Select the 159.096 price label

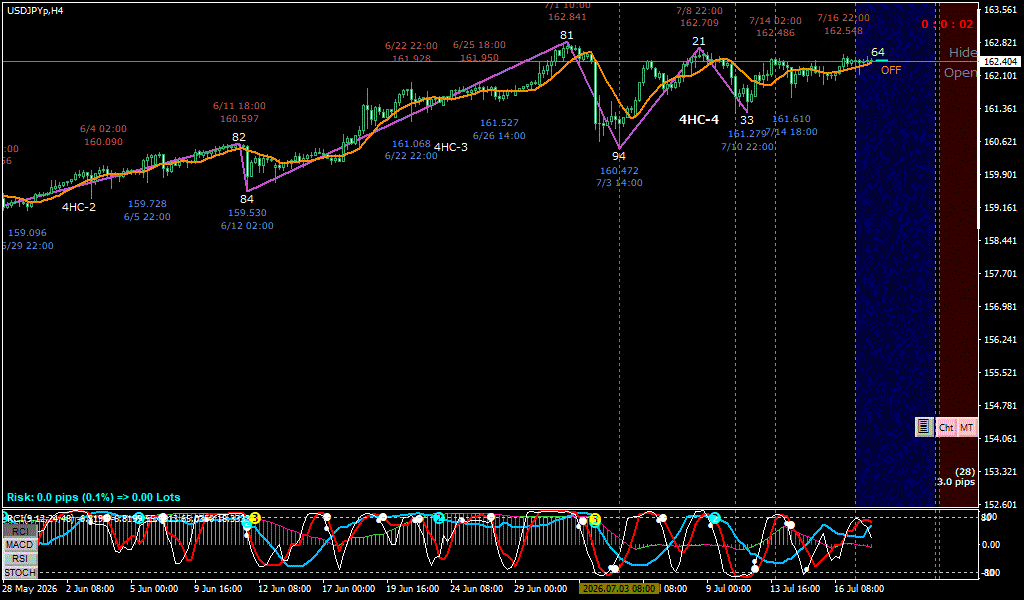click(x=27, y=232)
